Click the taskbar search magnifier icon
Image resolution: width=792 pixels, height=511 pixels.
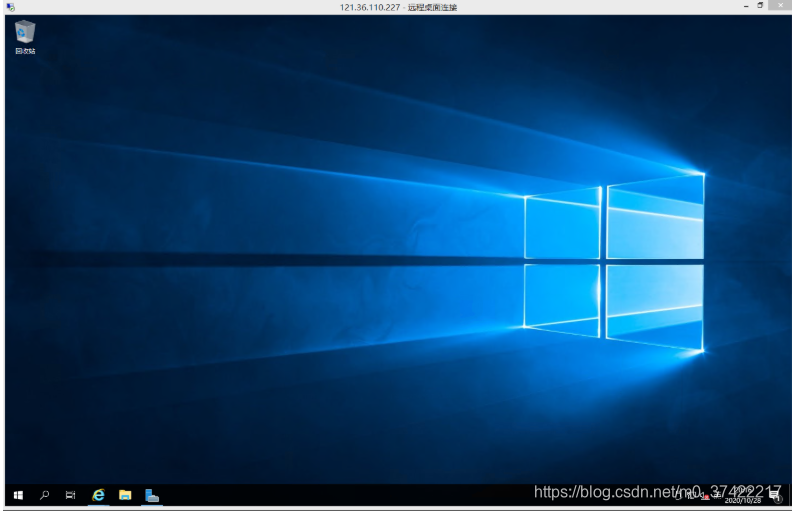click(44, 495)
